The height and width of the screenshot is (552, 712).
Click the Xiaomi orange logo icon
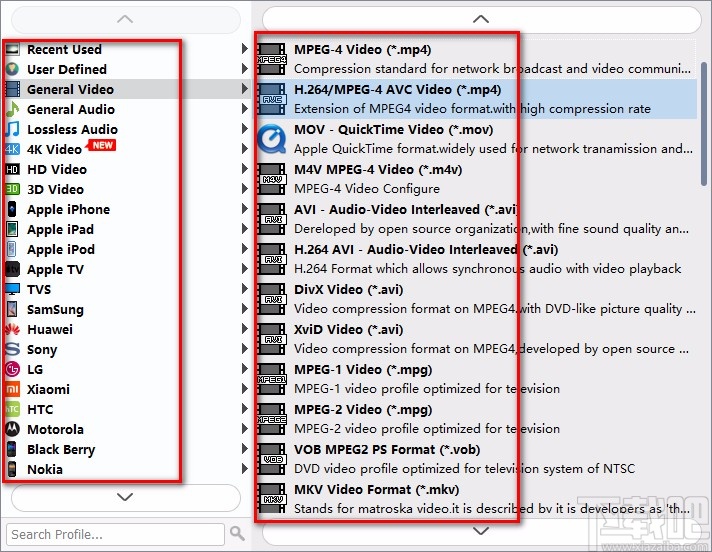[x=12, y=389]
